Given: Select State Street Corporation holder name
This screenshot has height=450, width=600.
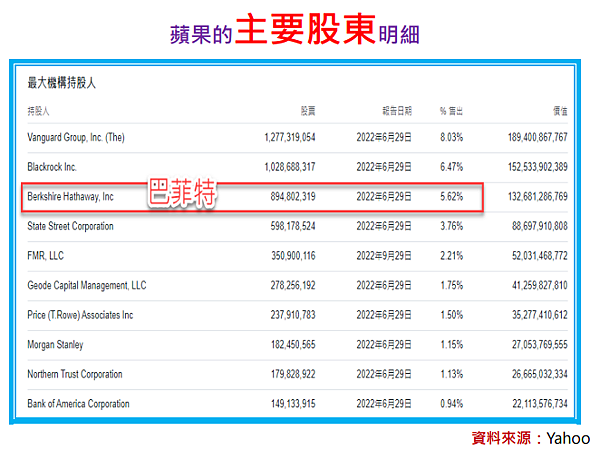Looking at the screenshot, I should [70, 226].
